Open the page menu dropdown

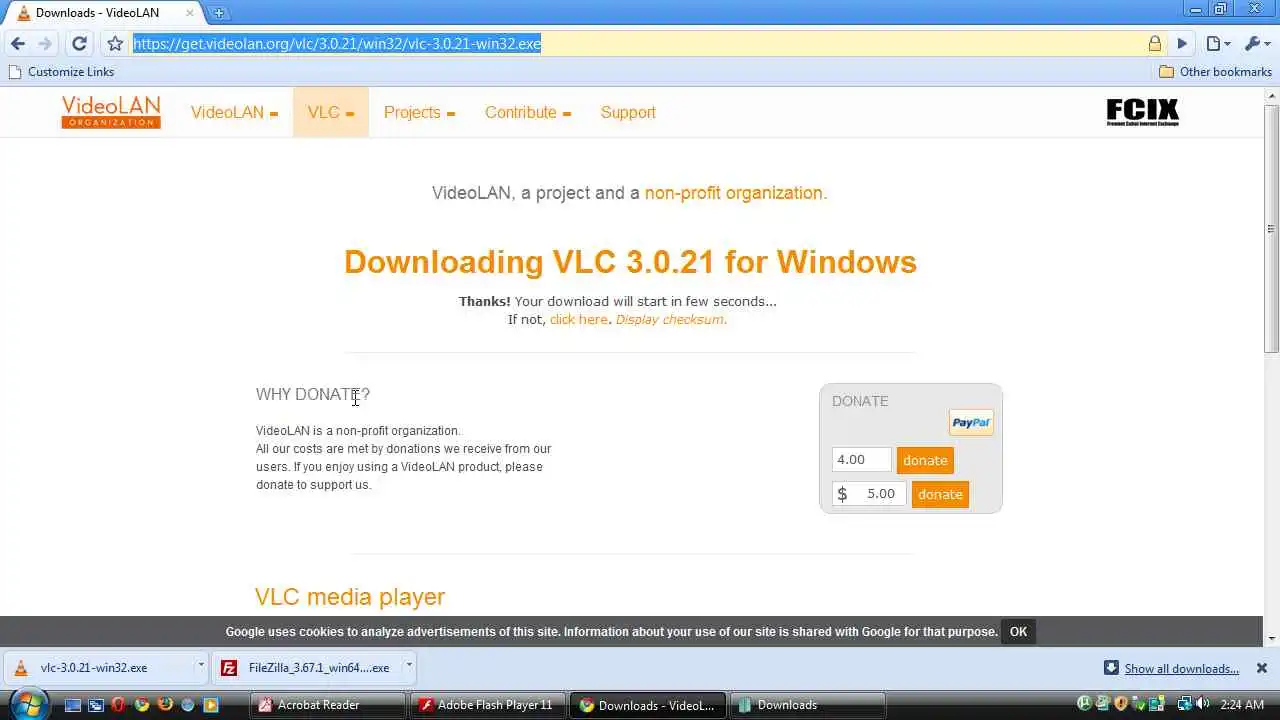point(1217,44)
